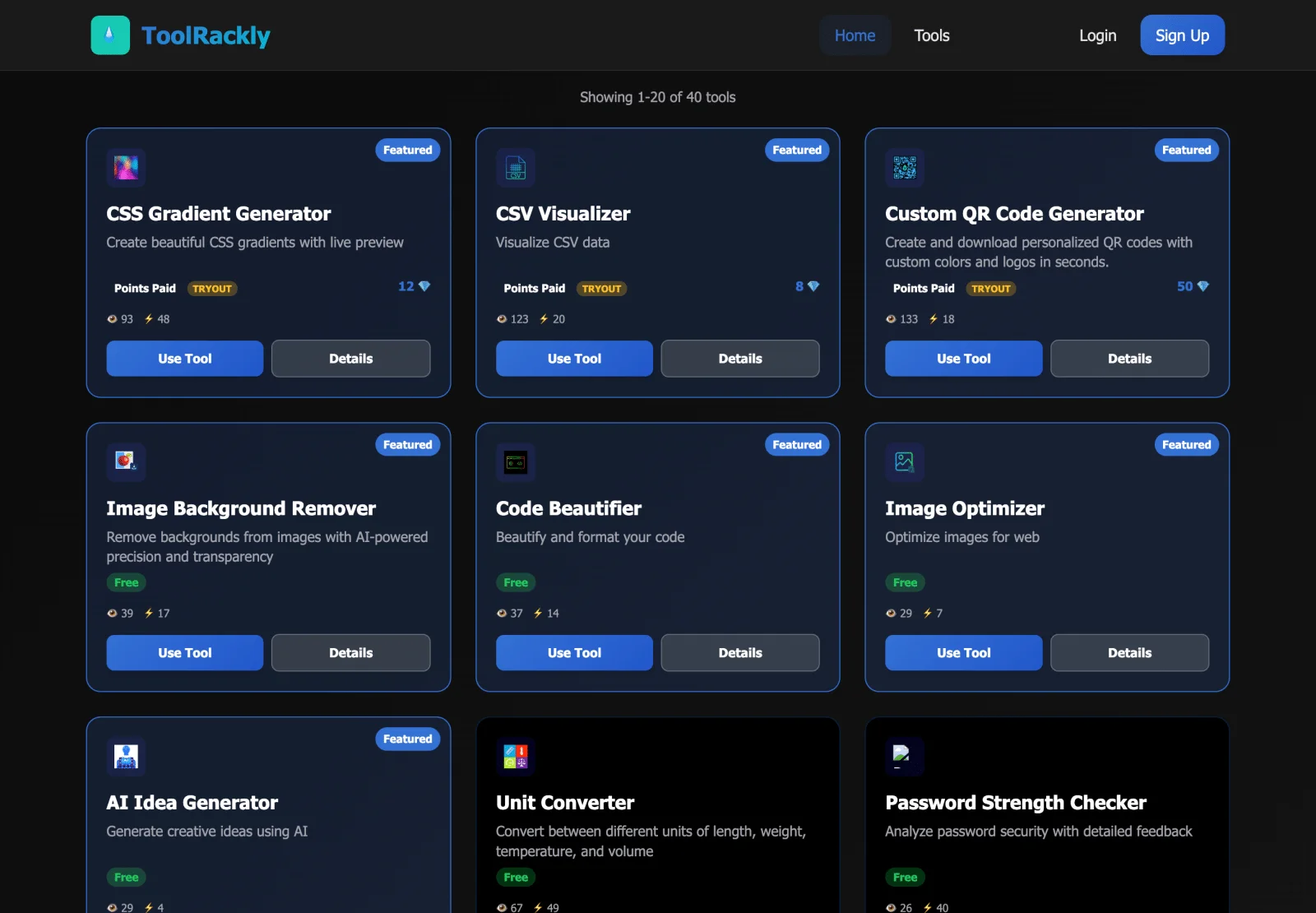Open Details for CSV Visualizer
Viewport: 1316px width, 913px height.
tap(740, 359)
